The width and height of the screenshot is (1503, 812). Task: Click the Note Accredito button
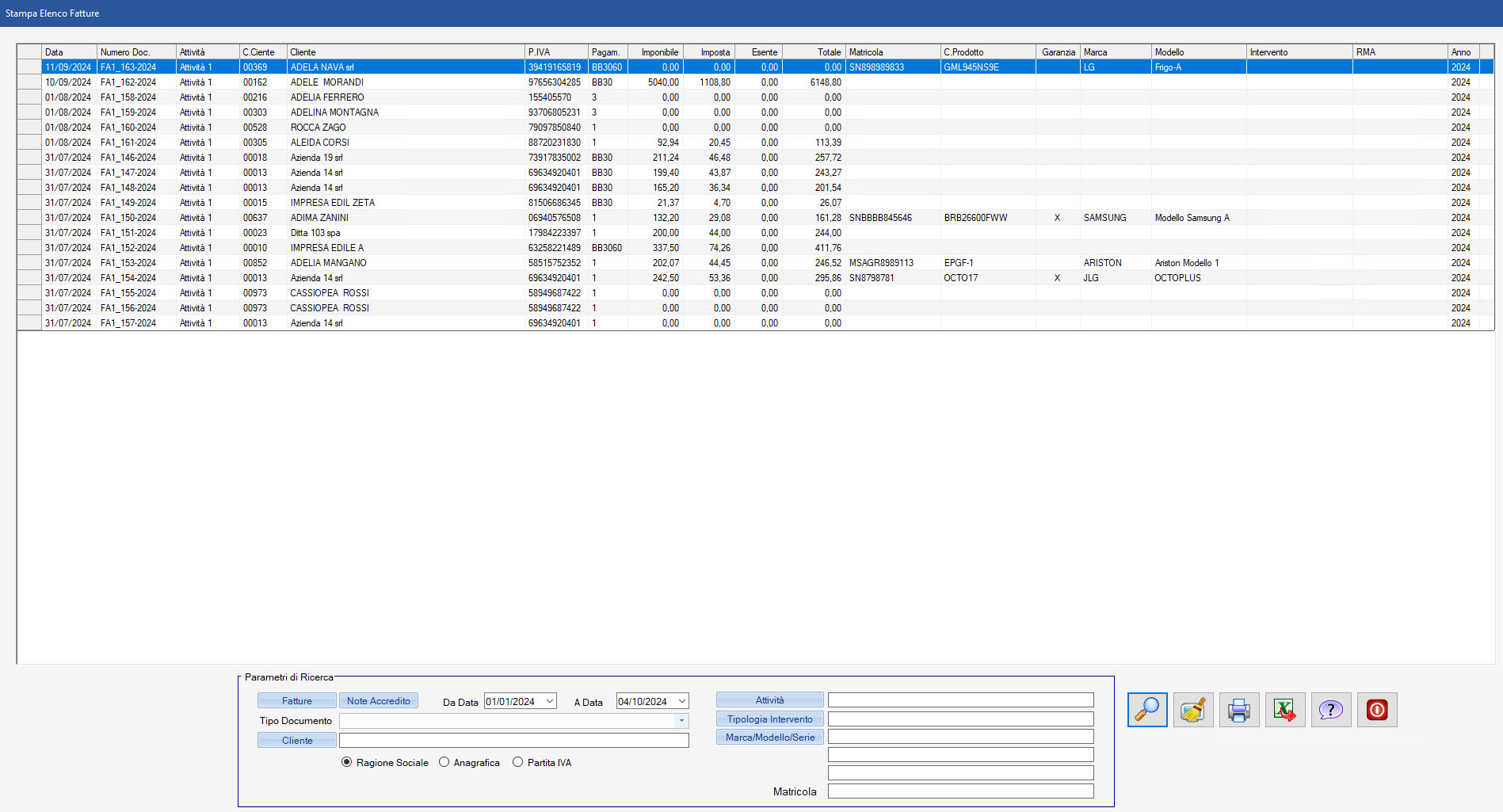pos(379,701)
